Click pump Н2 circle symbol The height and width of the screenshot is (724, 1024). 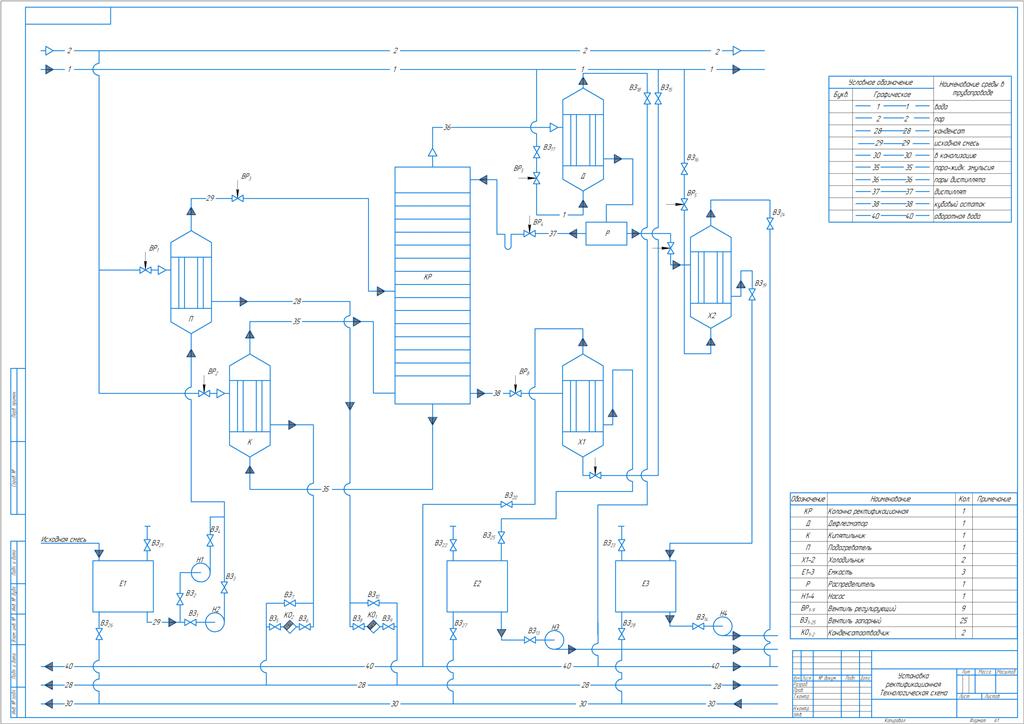[215, 622]
